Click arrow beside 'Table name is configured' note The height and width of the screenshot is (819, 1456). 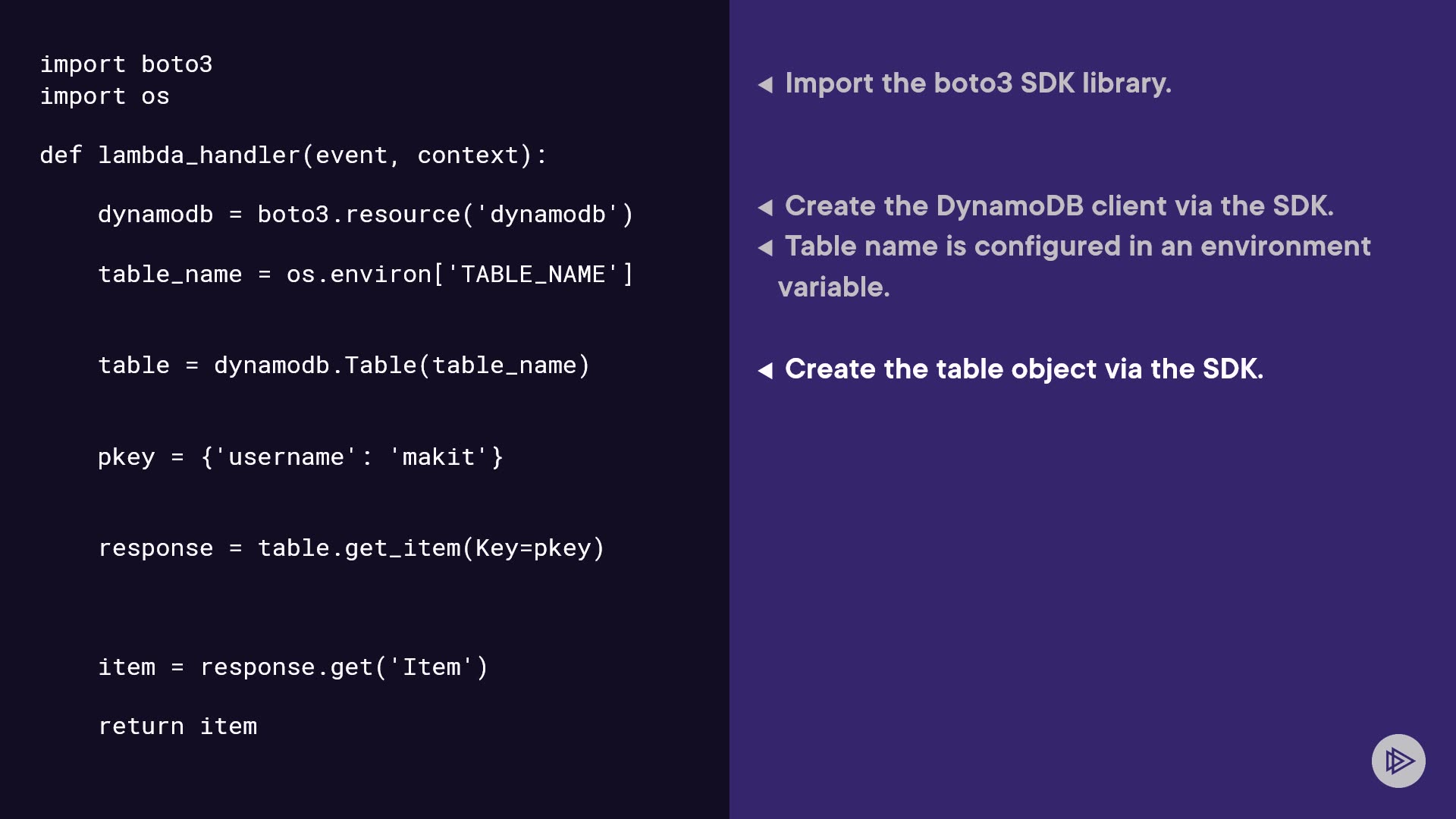[765, 247]
